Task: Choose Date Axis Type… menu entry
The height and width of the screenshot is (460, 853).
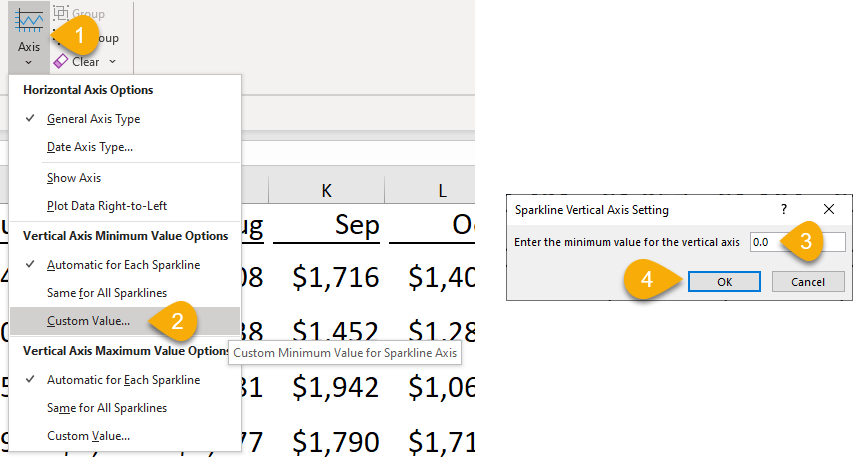Action: click(x=89, y=147)
